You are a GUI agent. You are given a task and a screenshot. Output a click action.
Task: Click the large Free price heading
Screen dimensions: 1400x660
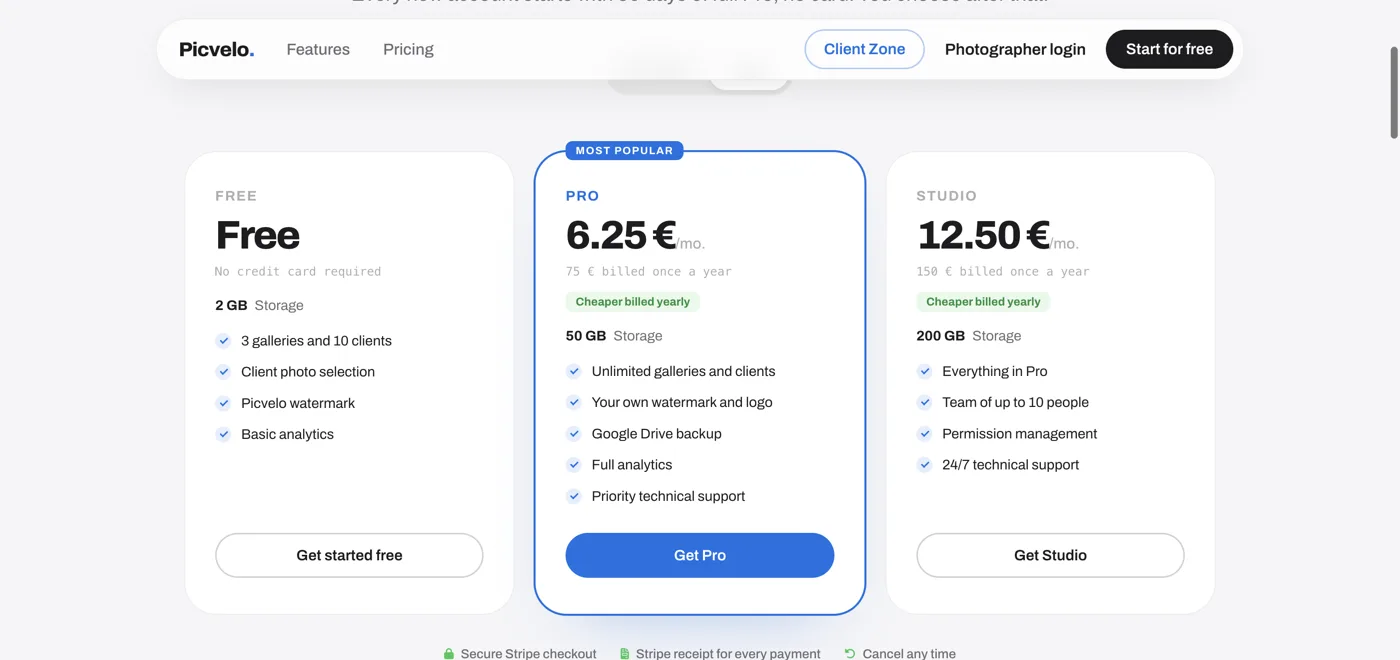tap(258, 235)
